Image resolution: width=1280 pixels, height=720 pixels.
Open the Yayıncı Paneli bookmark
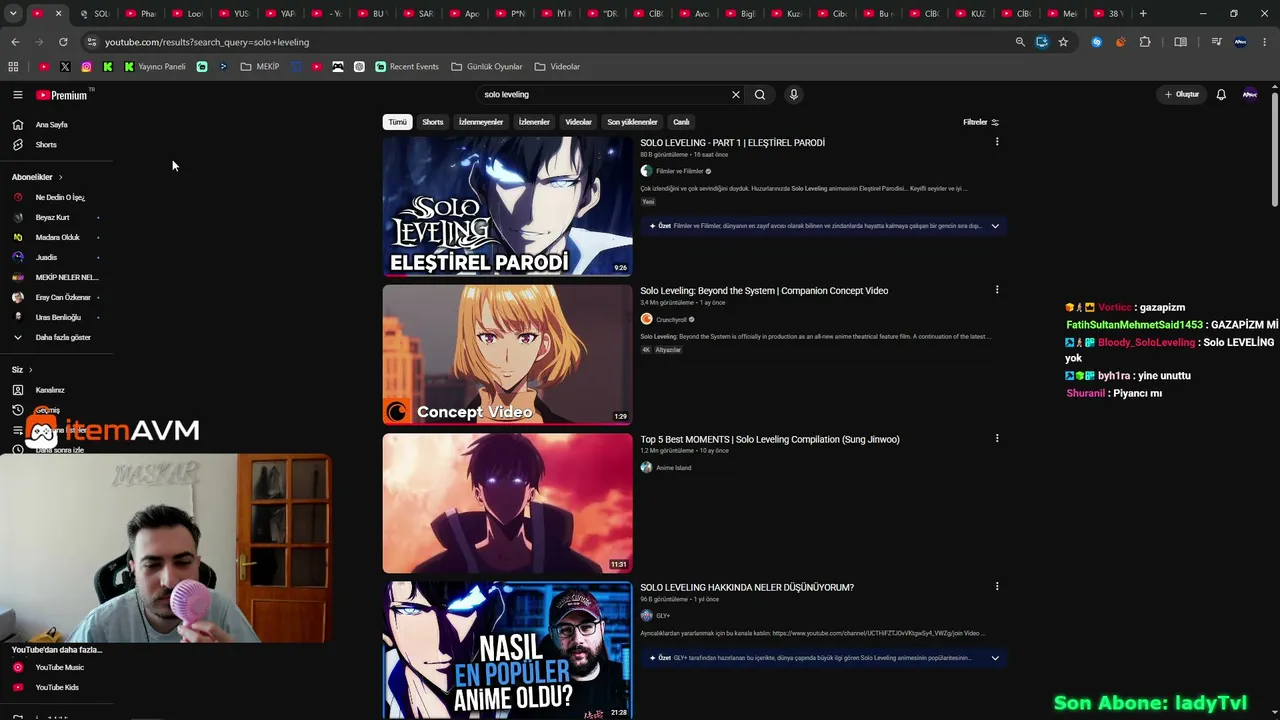(x=155, y=67)
